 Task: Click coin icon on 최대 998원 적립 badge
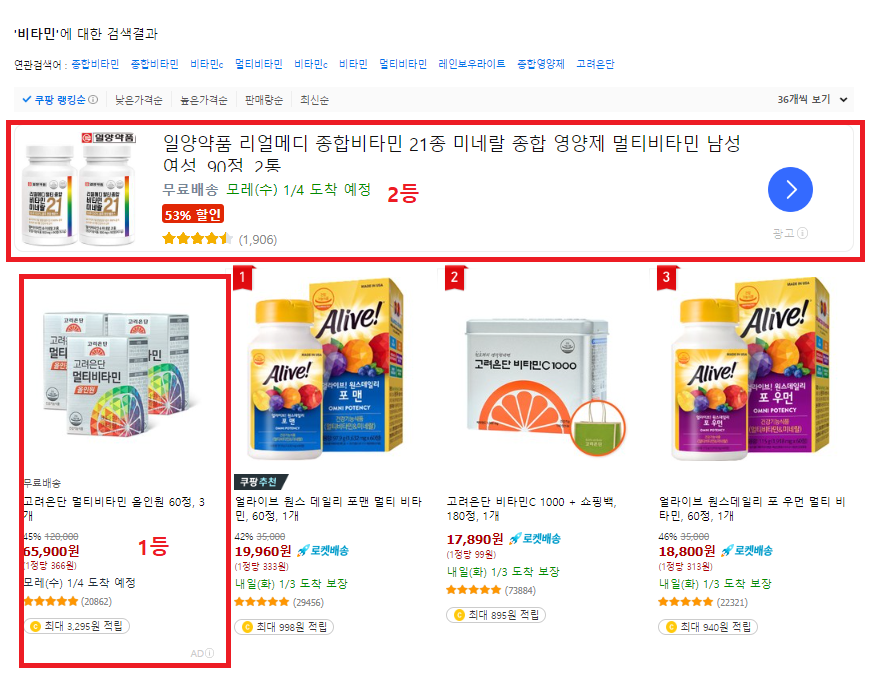point(247,627)
